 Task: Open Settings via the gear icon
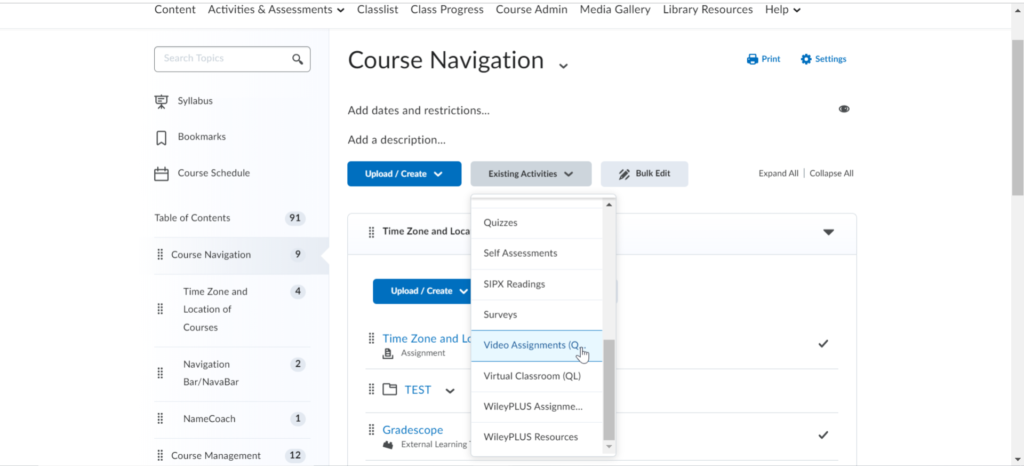coord(806,59)
